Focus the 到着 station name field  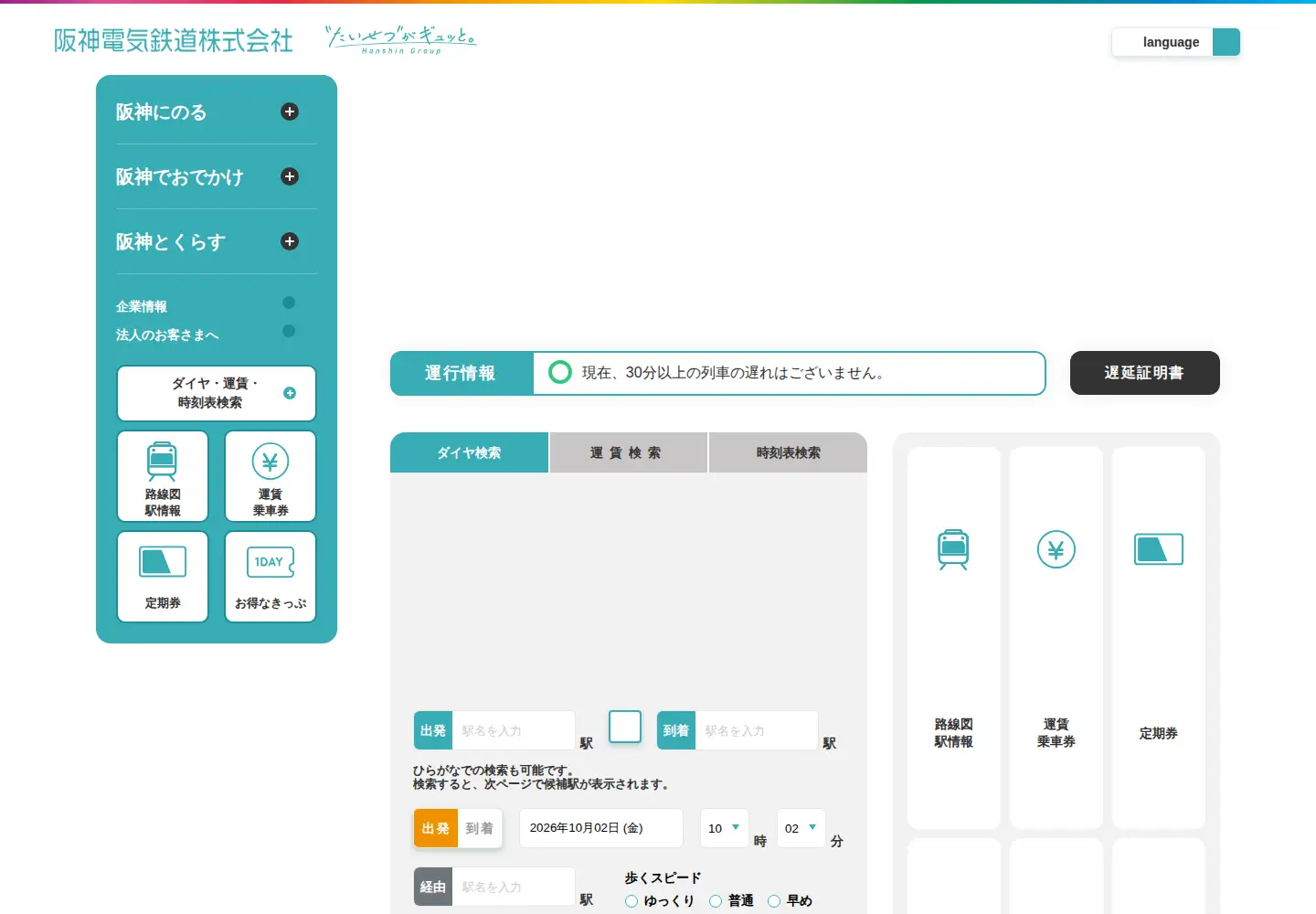click(x=757, y=730)
